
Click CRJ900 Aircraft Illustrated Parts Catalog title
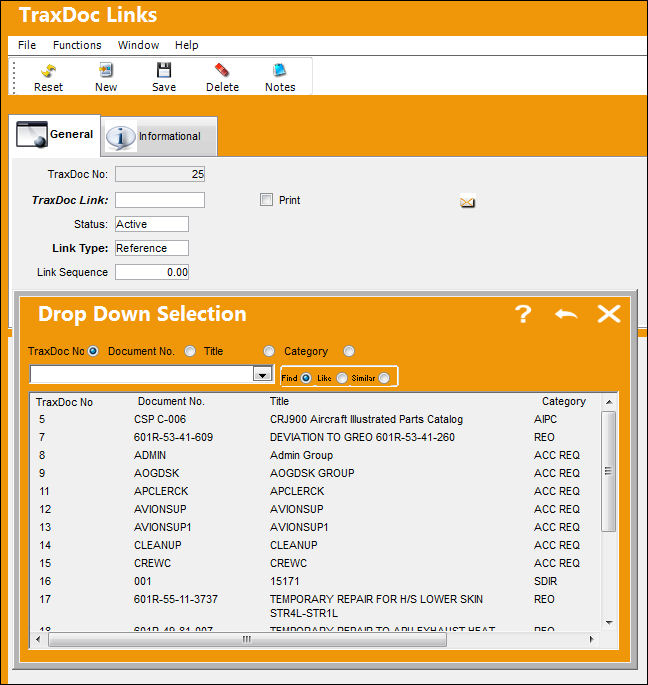click(x=366, y=419)
